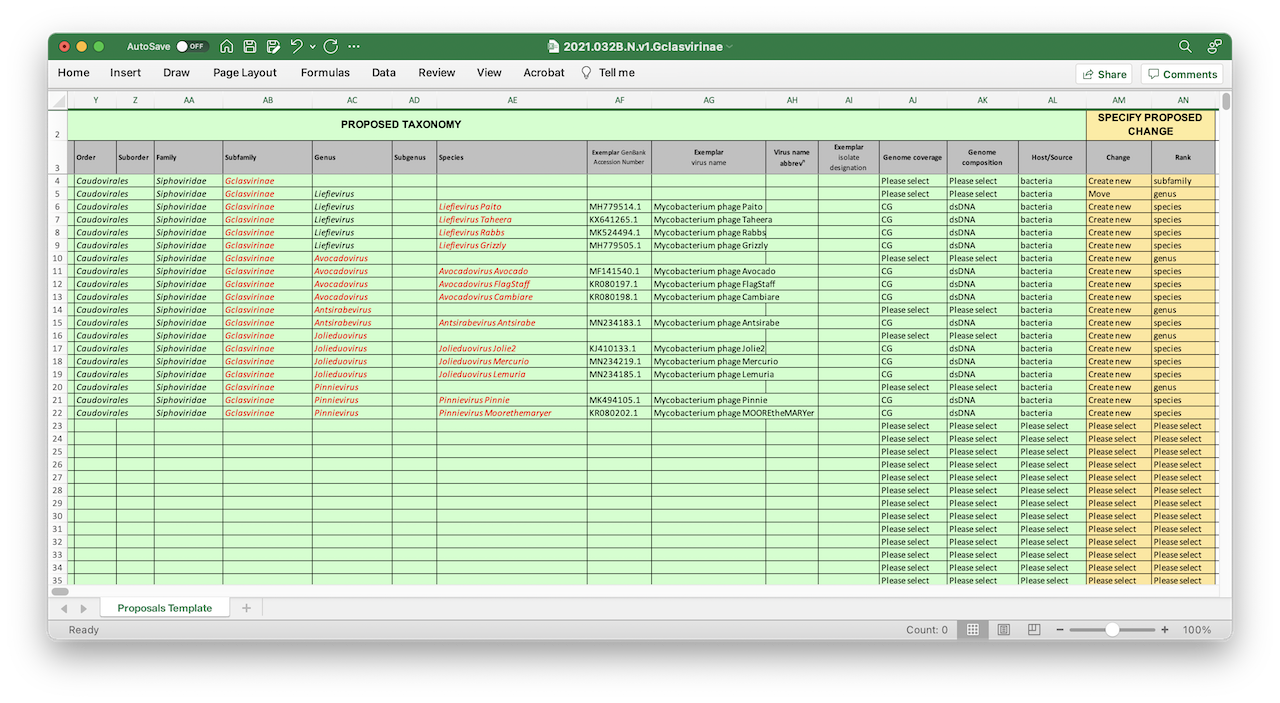Expand the file name dropdown chevron
Viewport: 1280px width, 703px height.
point(729,46)
